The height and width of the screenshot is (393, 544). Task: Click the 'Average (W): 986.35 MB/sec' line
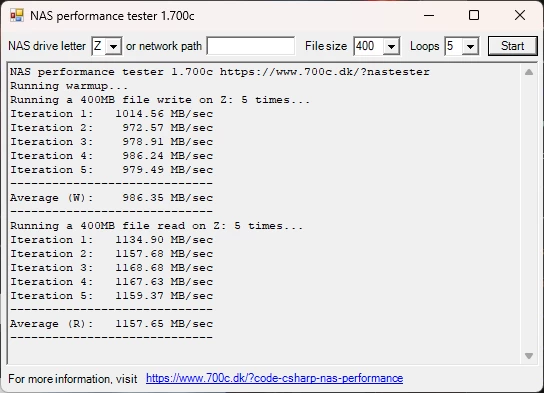tap(111, 198)
